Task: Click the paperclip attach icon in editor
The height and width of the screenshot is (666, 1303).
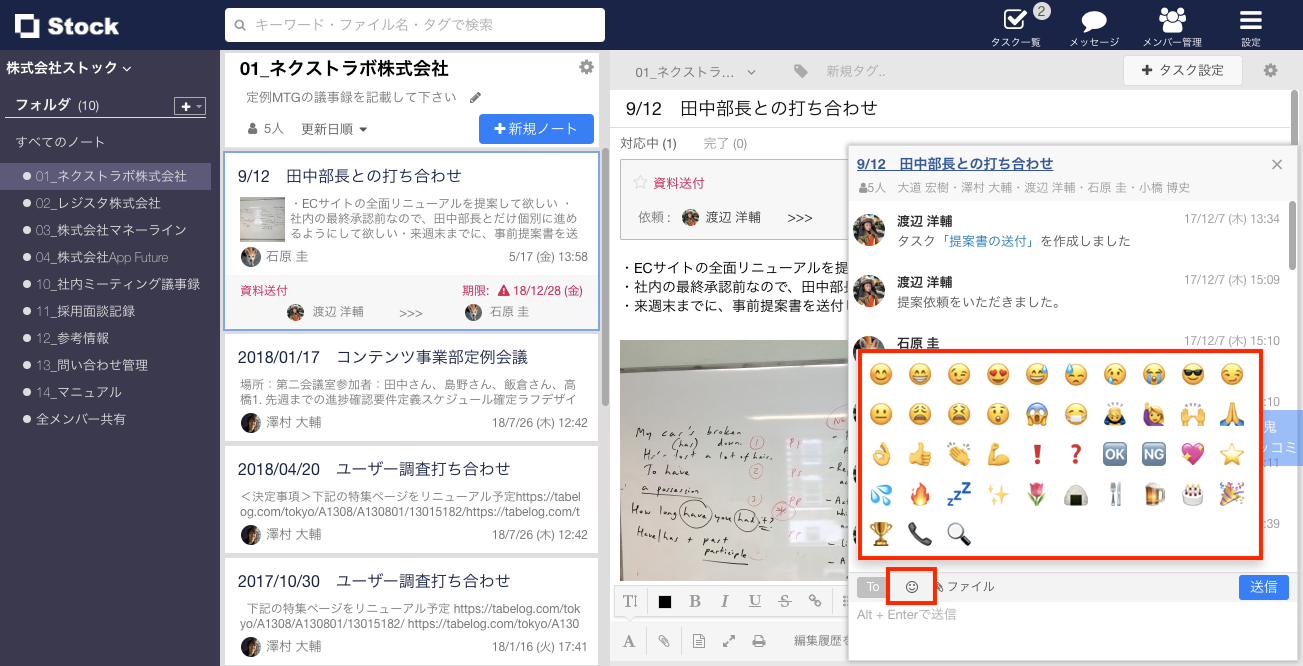Action: (663, 641)
